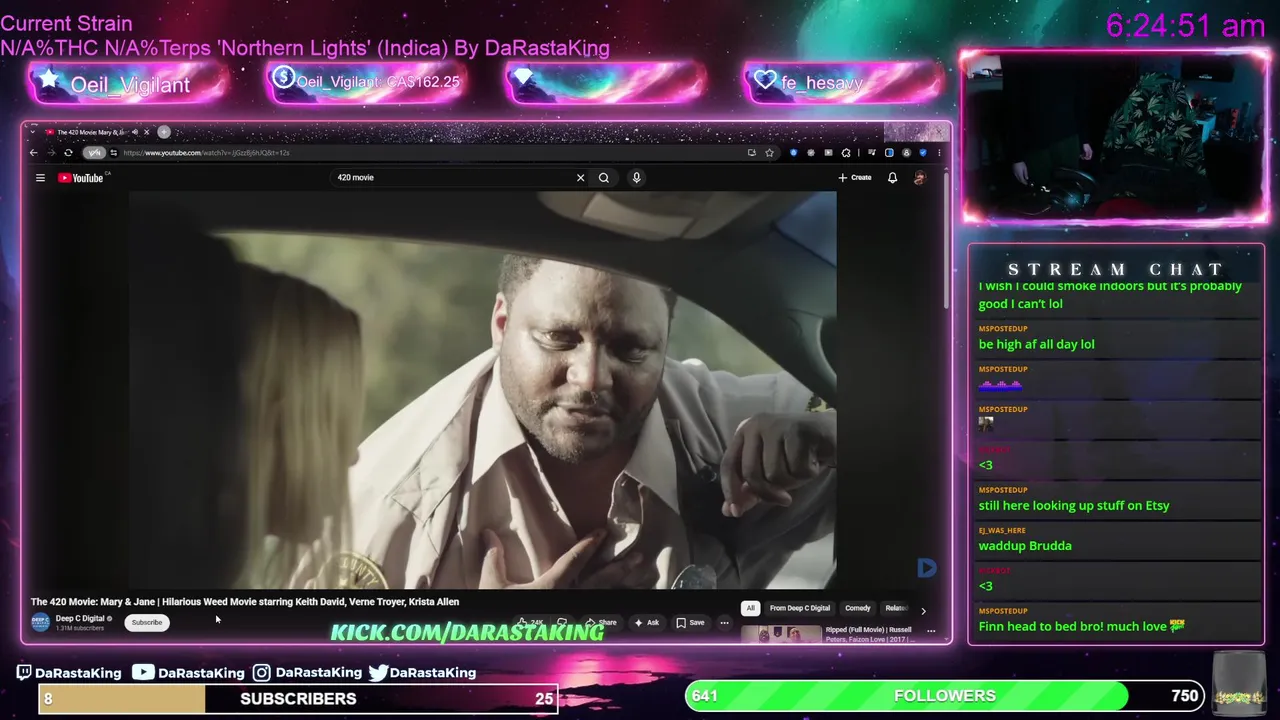1280x720 pixels.
Task: Click the clock reading '6:24:51 am'
Action: (1185, 26)
